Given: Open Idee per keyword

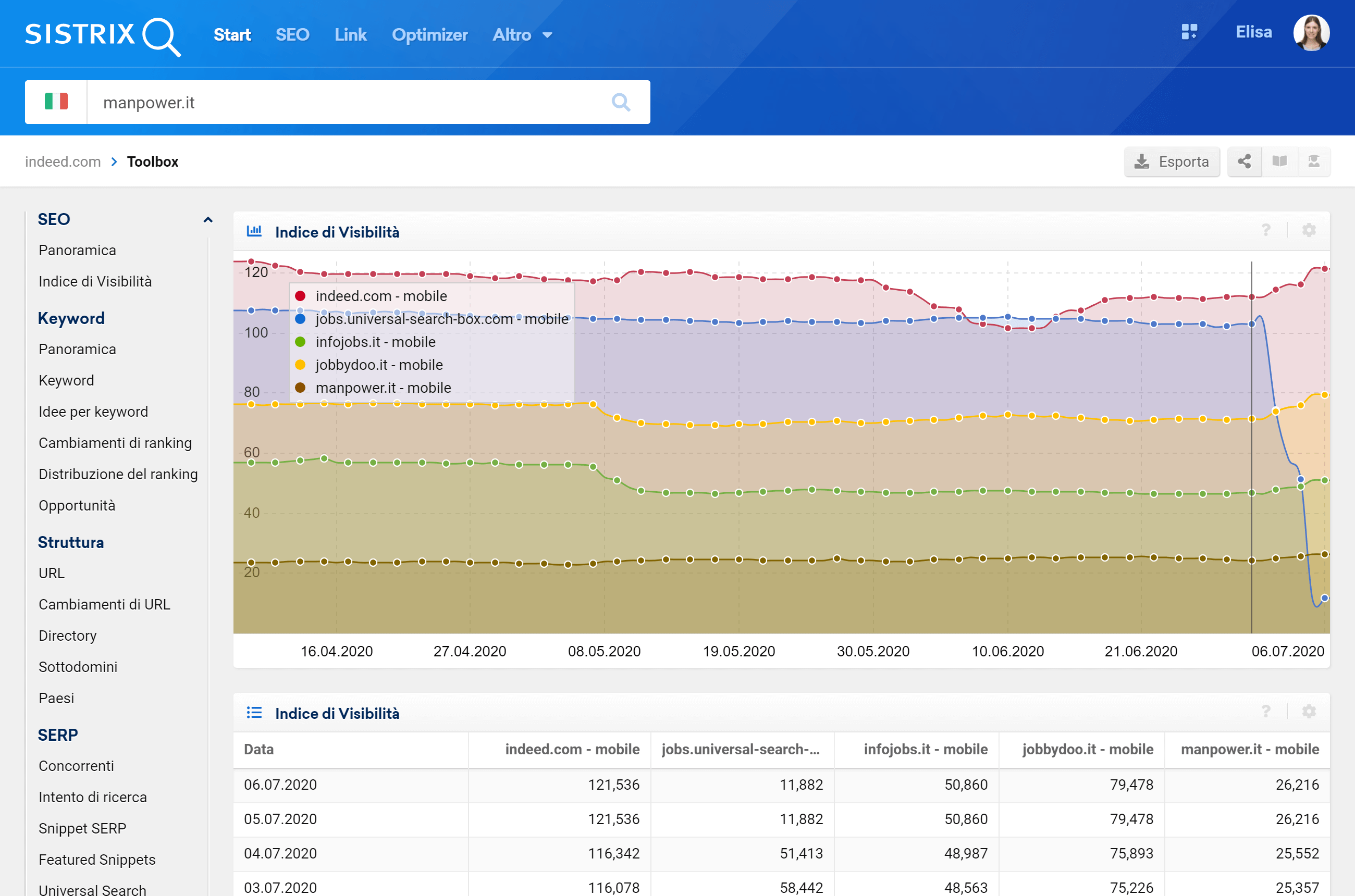Looking at the screenshot, I should pyautogui.click(x=93, y=412).
